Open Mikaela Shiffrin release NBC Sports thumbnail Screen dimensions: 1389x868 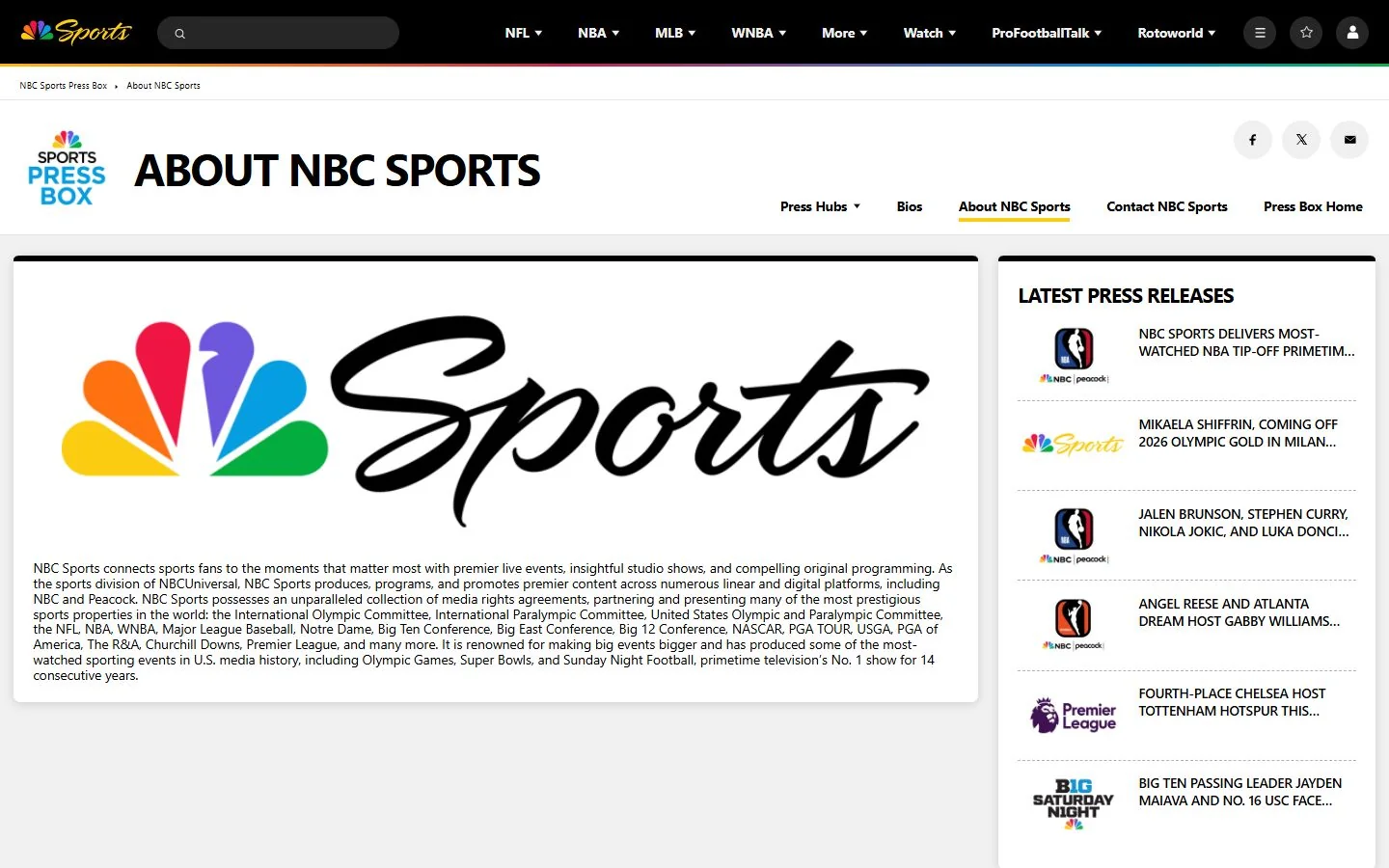(x=1074, y=445)
